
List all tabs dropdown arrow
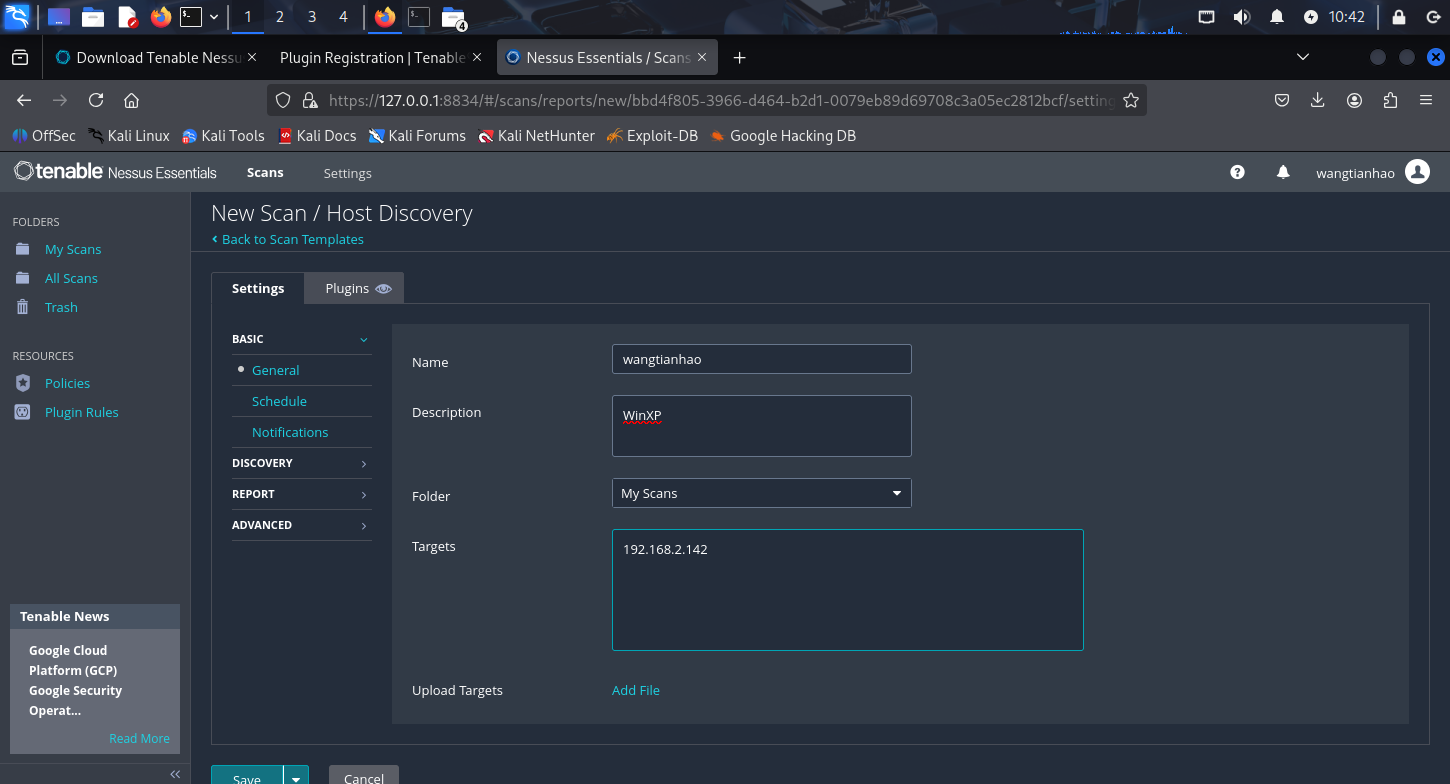[1303, 58]
